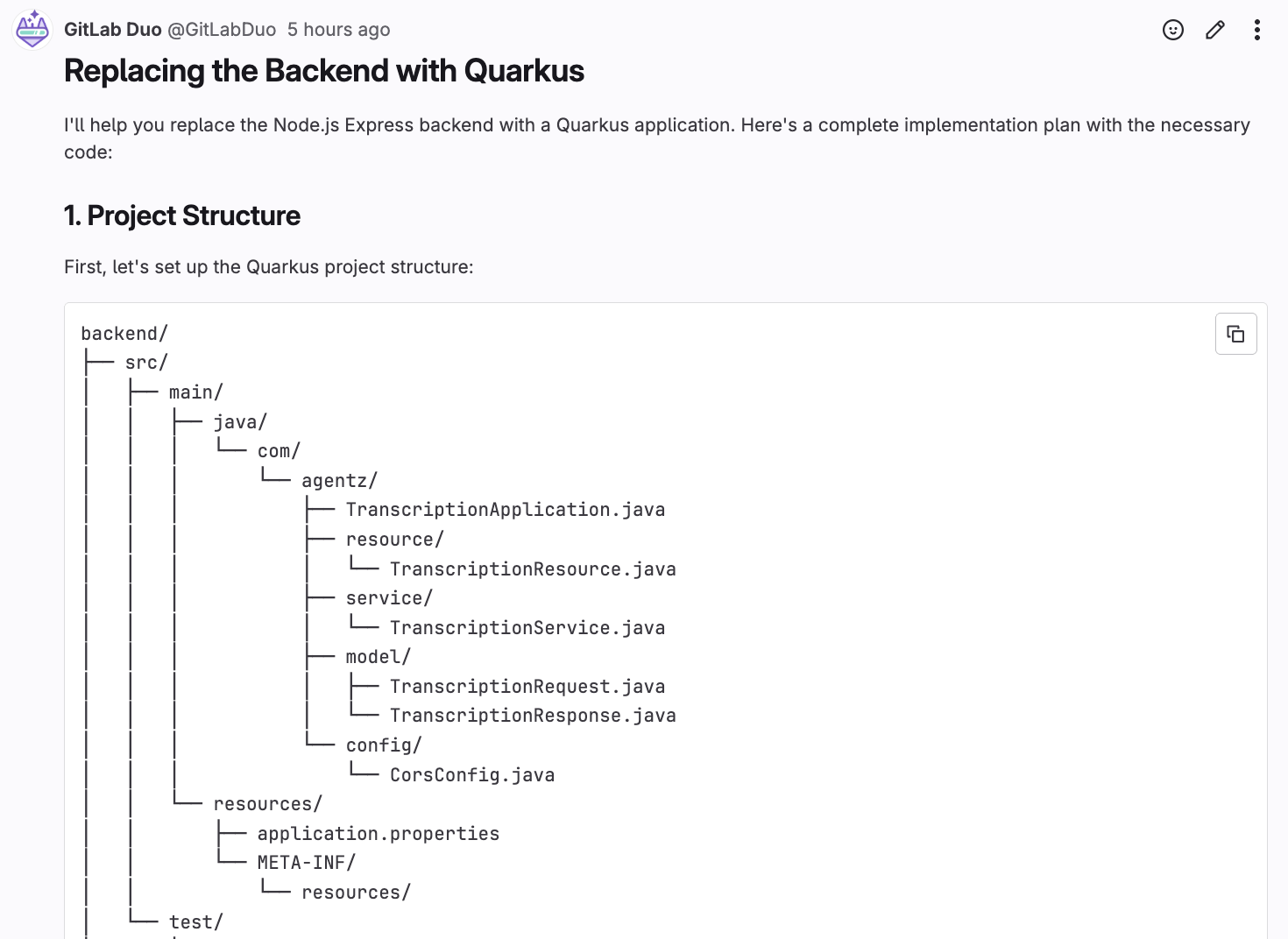Viewport: 1288px width, 939px height.
Task: Click TranscriptionRequest.java in the model folder
Action: click(x=527, y=687)
